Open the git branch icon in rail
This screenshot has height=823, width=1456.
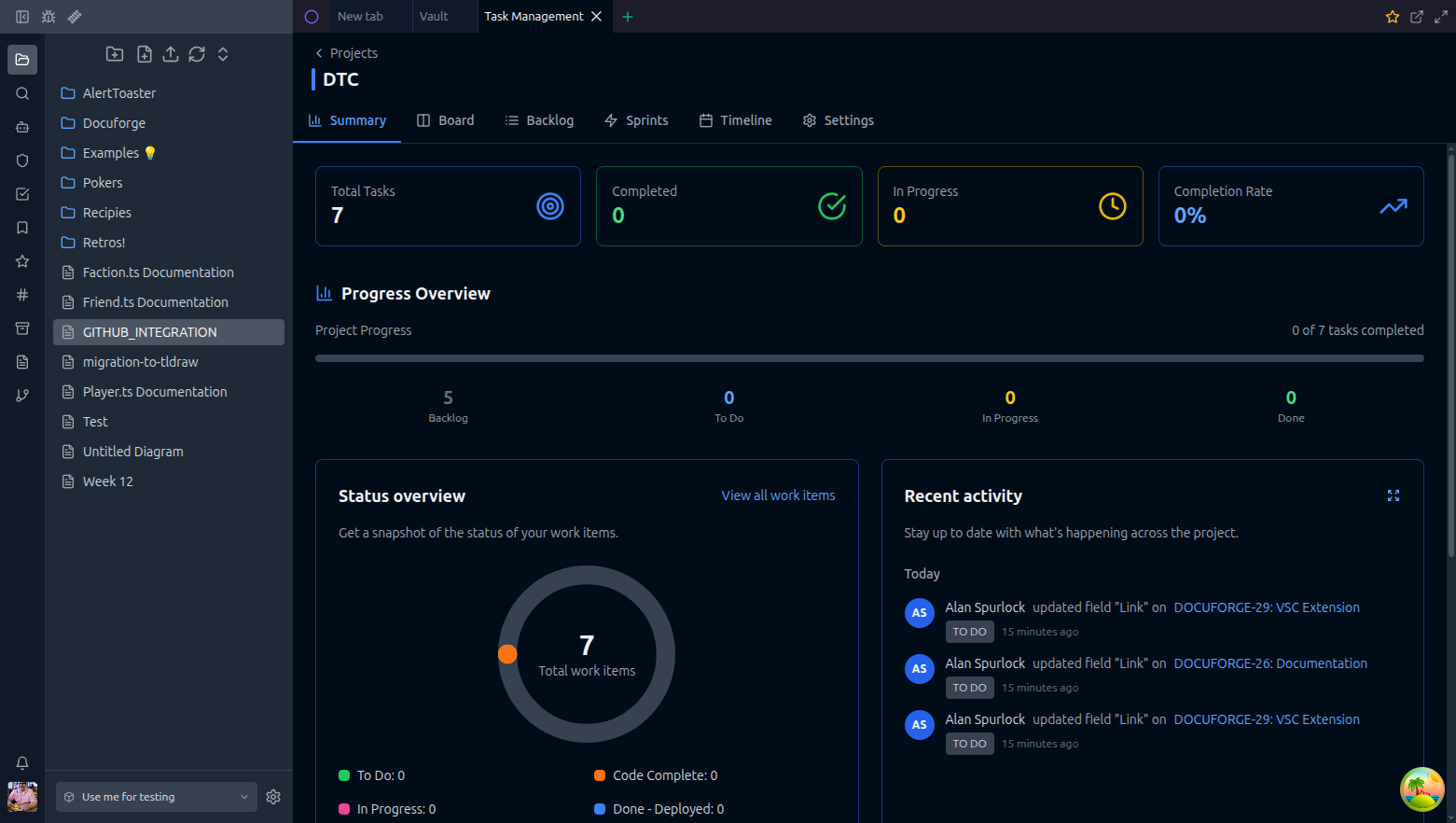[x=22, y=396]
